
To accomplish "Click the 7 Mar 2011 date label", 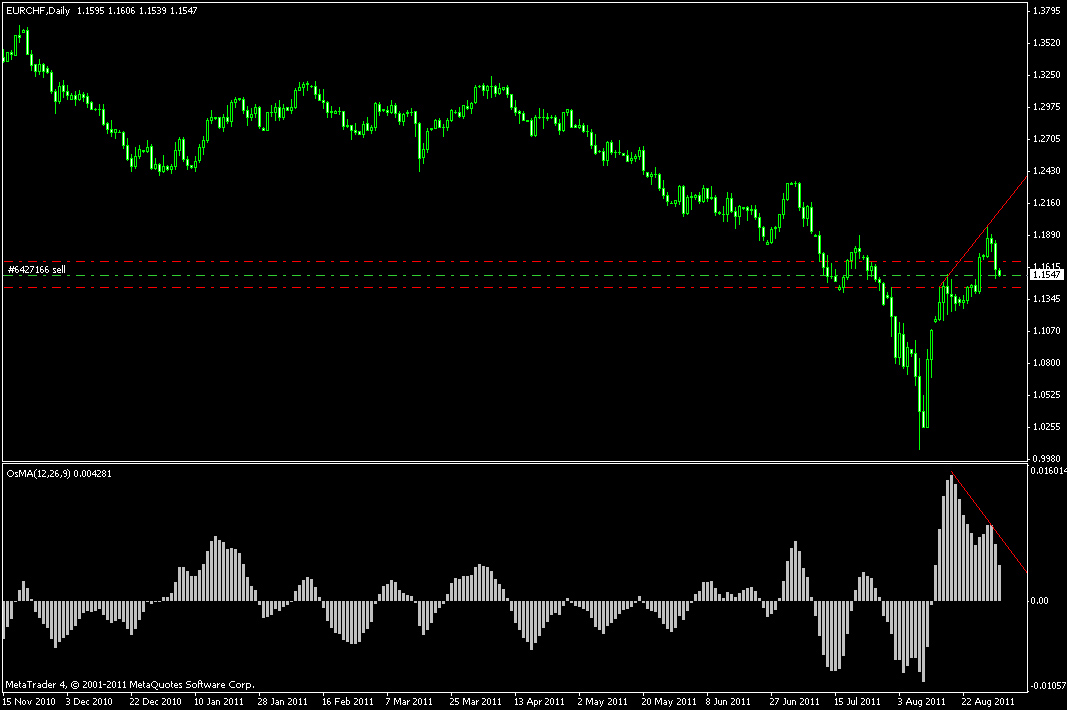I will point(409,701).
